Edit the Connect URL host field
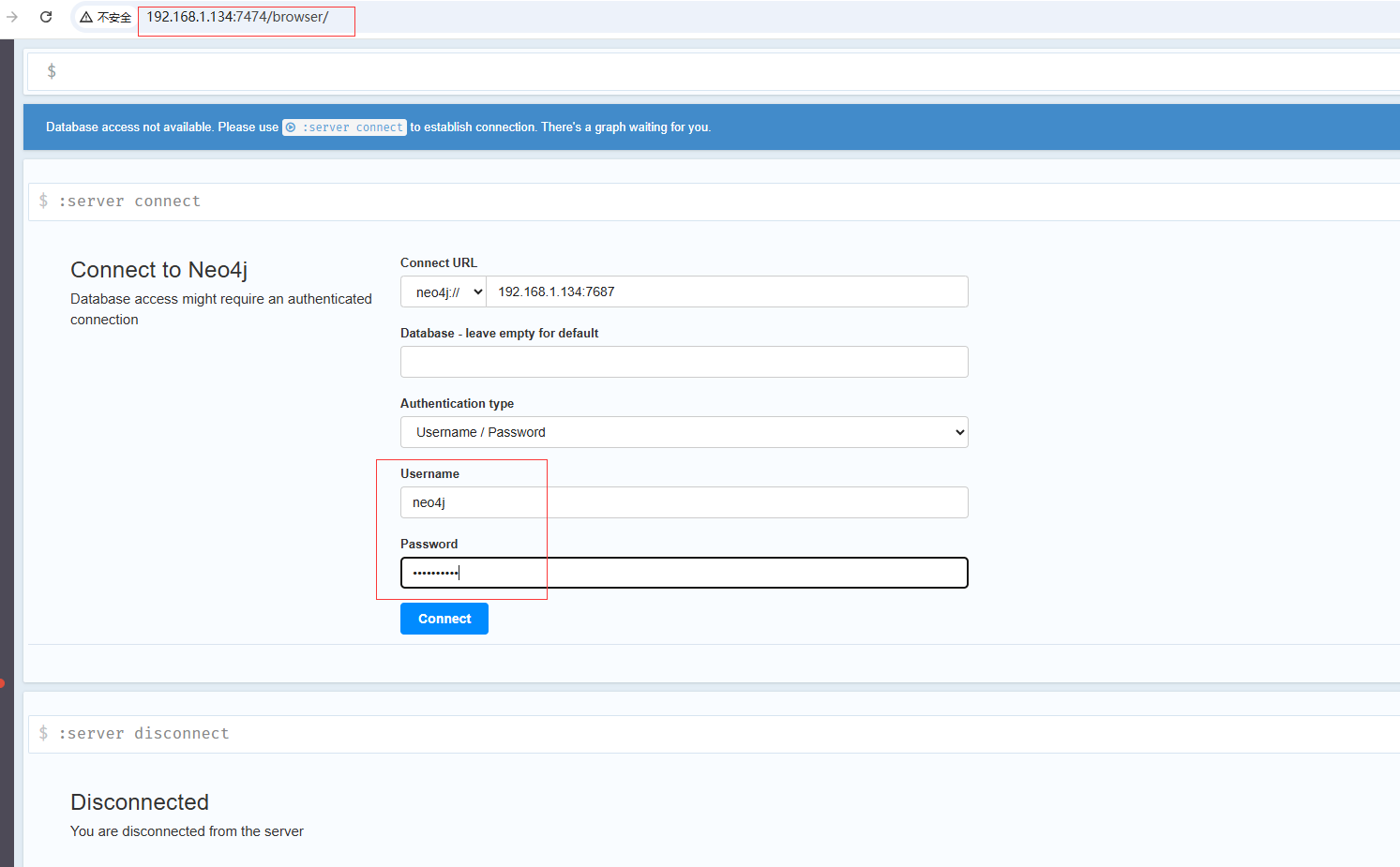This screenshot has height=867, width=1400. tap(727, 291)
